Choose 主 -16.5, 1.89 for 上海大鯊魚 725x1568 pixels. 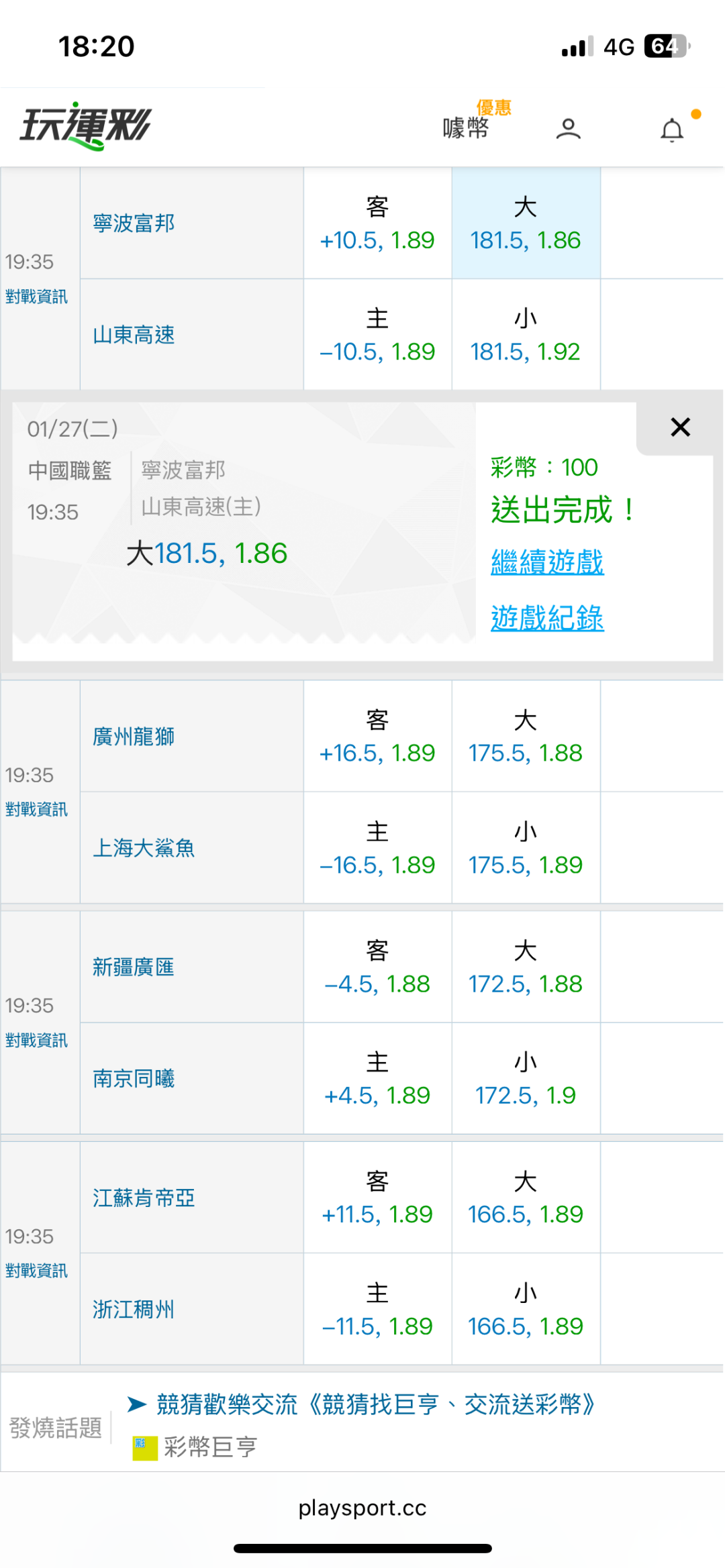(x=377, y=848)
